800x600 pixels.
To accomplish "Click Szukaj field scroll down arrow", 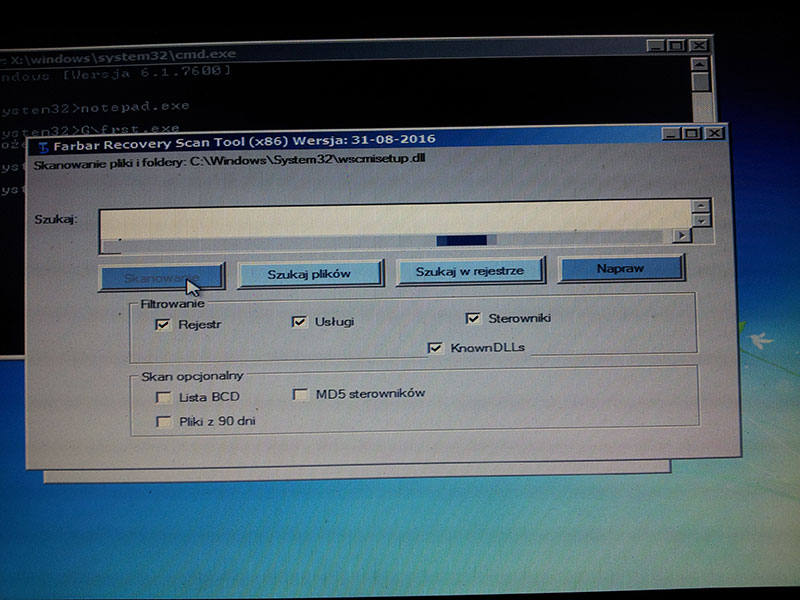I will coord(701,221).
